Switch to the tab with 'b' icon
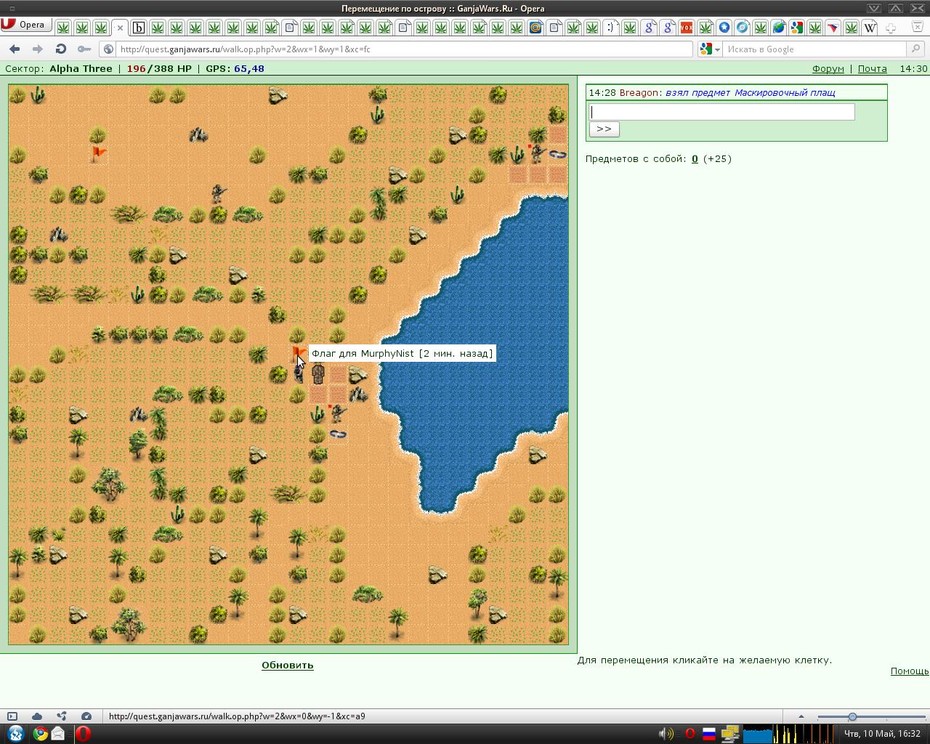 (139, 27)
